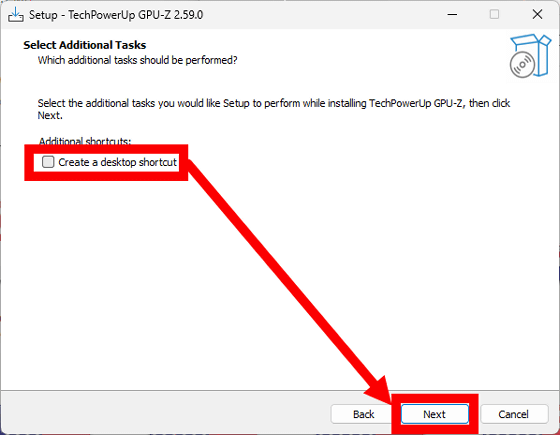Click the 'Select Additional Tasks' heading
560x435 pixels.
pyautogui.click(x=85, y=45)
